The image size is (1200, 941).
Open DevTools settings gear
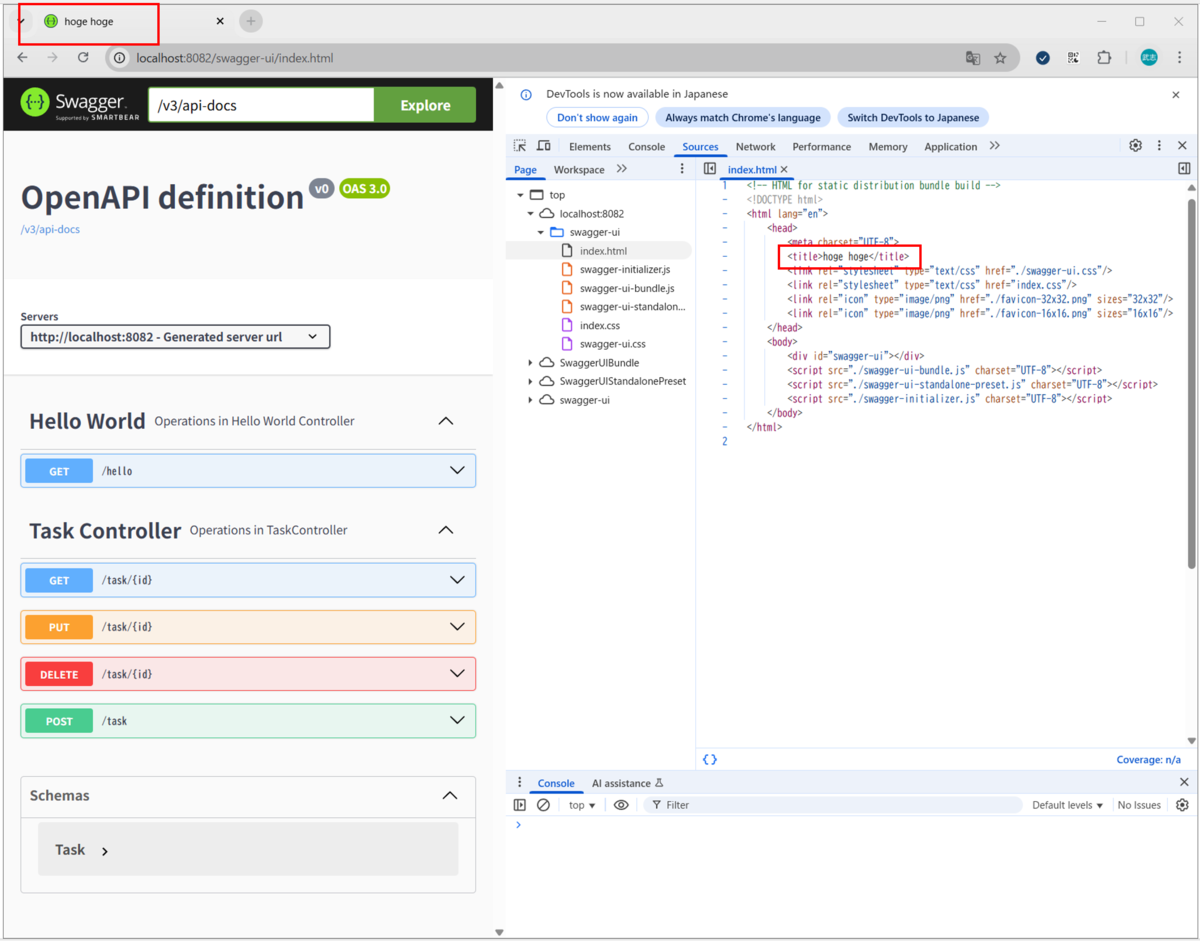[1135, 146]
